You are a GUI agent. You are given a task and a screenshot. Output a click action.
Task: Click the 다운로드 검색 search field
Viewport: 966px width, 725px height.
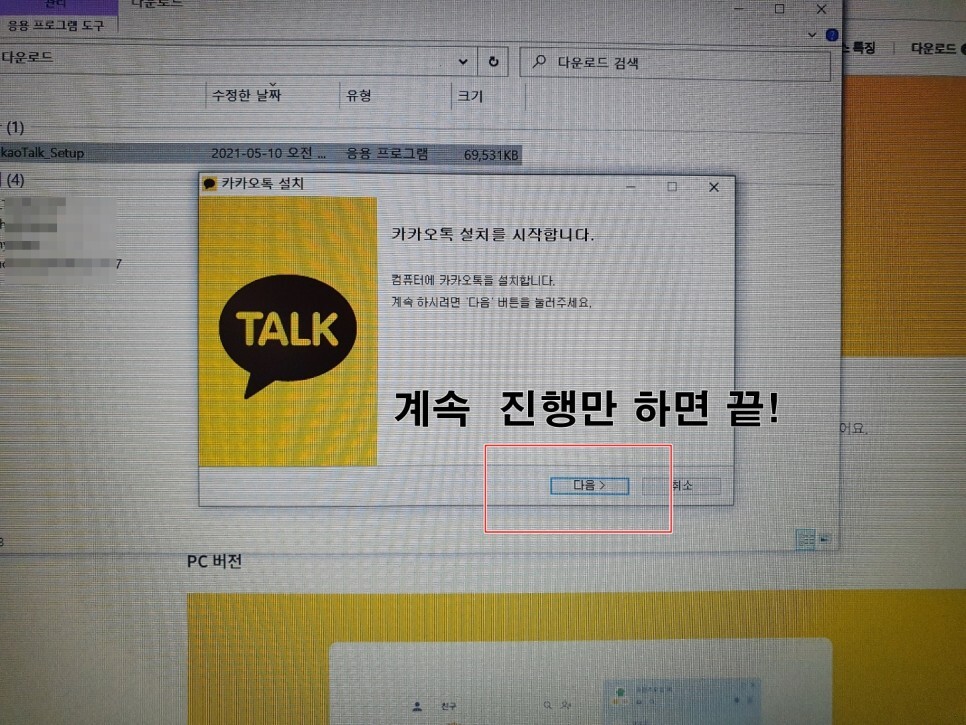click(675, 63)
